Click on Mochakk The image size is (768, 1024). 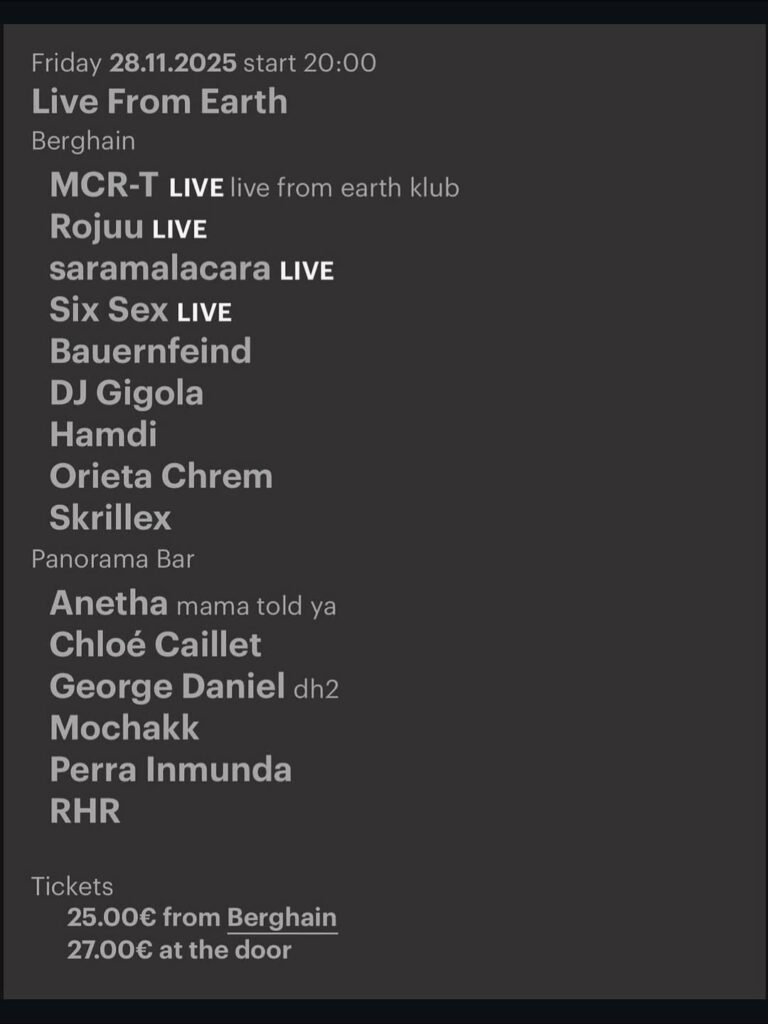point(124,728)
